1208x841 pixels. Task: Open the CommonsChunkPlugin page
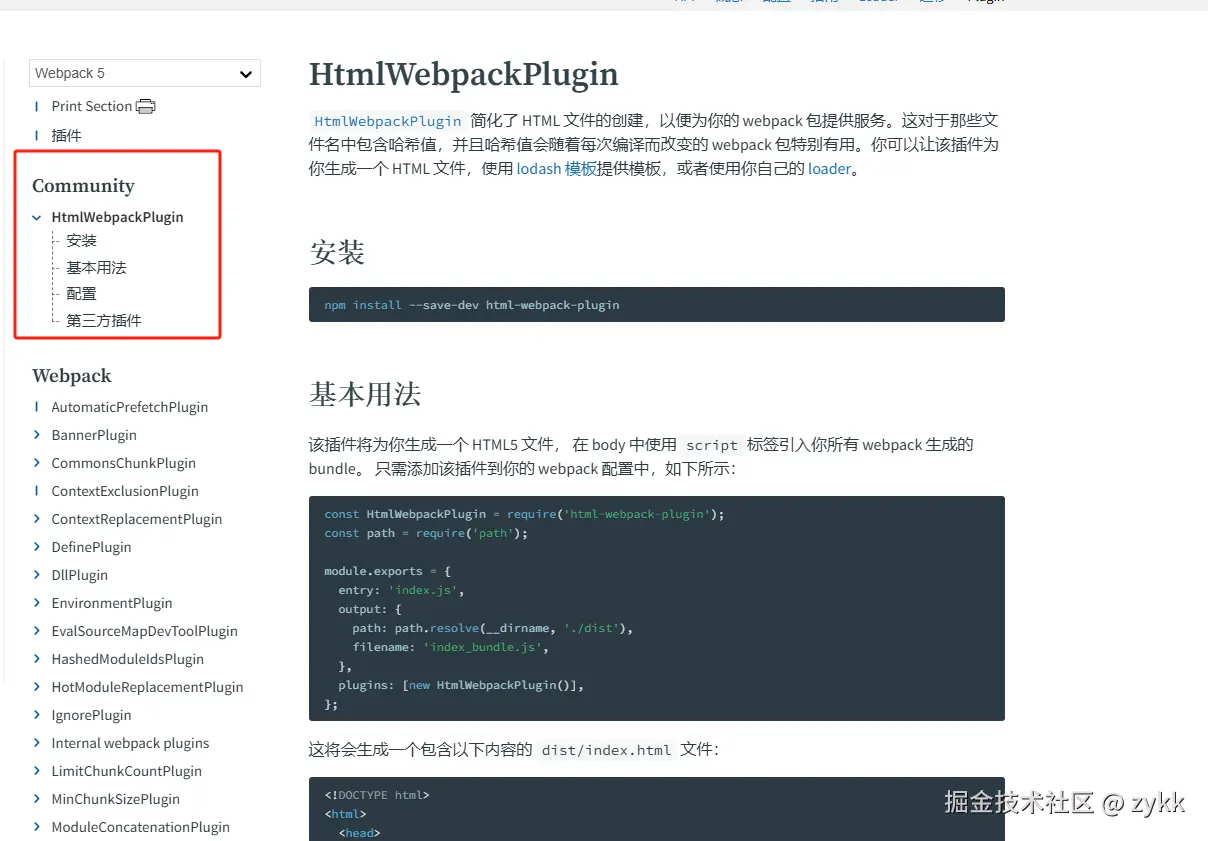(124, 463)
